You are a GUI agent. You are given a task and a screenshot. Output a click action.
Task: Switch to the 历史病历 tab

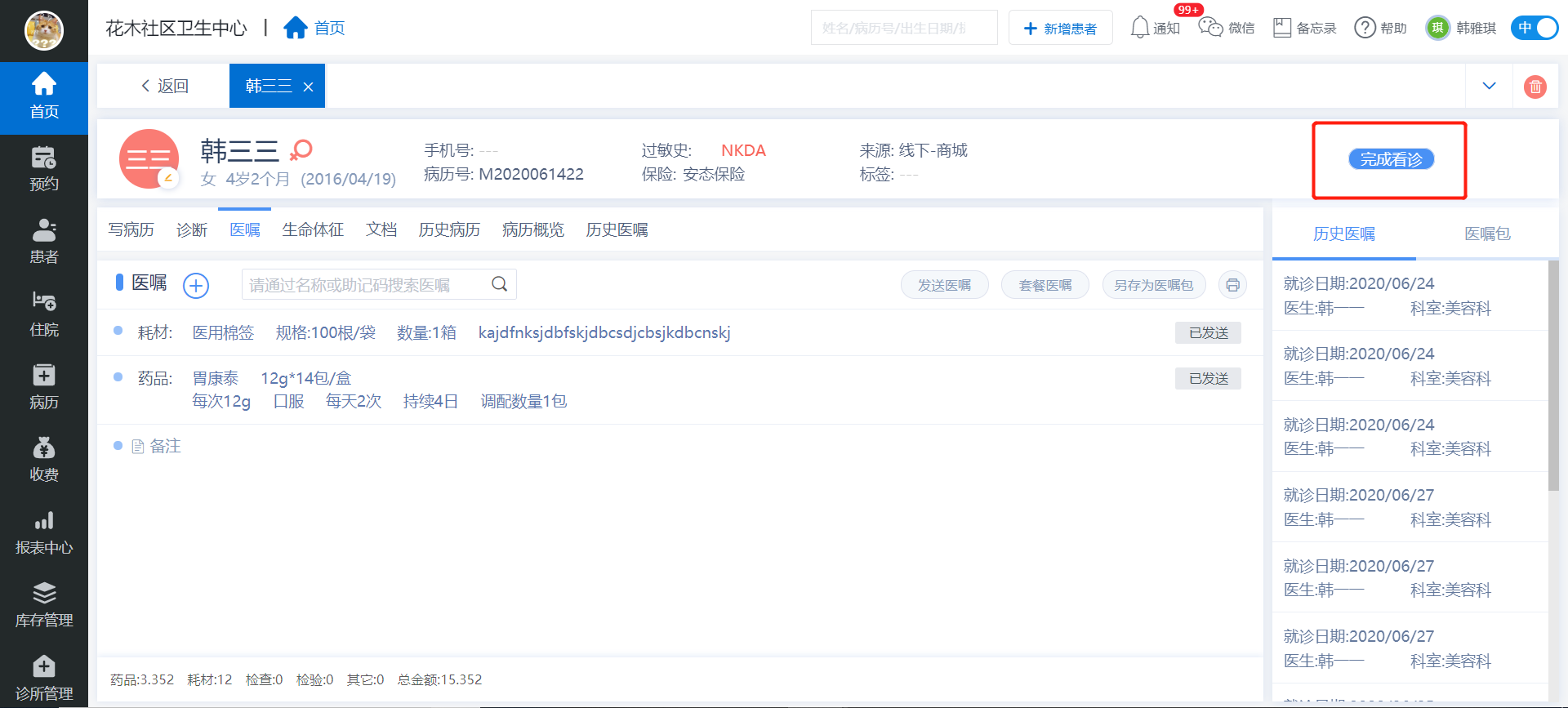[449, 229]
